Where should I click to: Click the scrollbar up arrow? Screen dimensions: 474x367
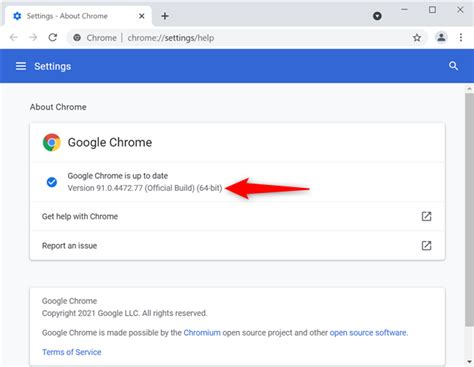tap(469, 89)
